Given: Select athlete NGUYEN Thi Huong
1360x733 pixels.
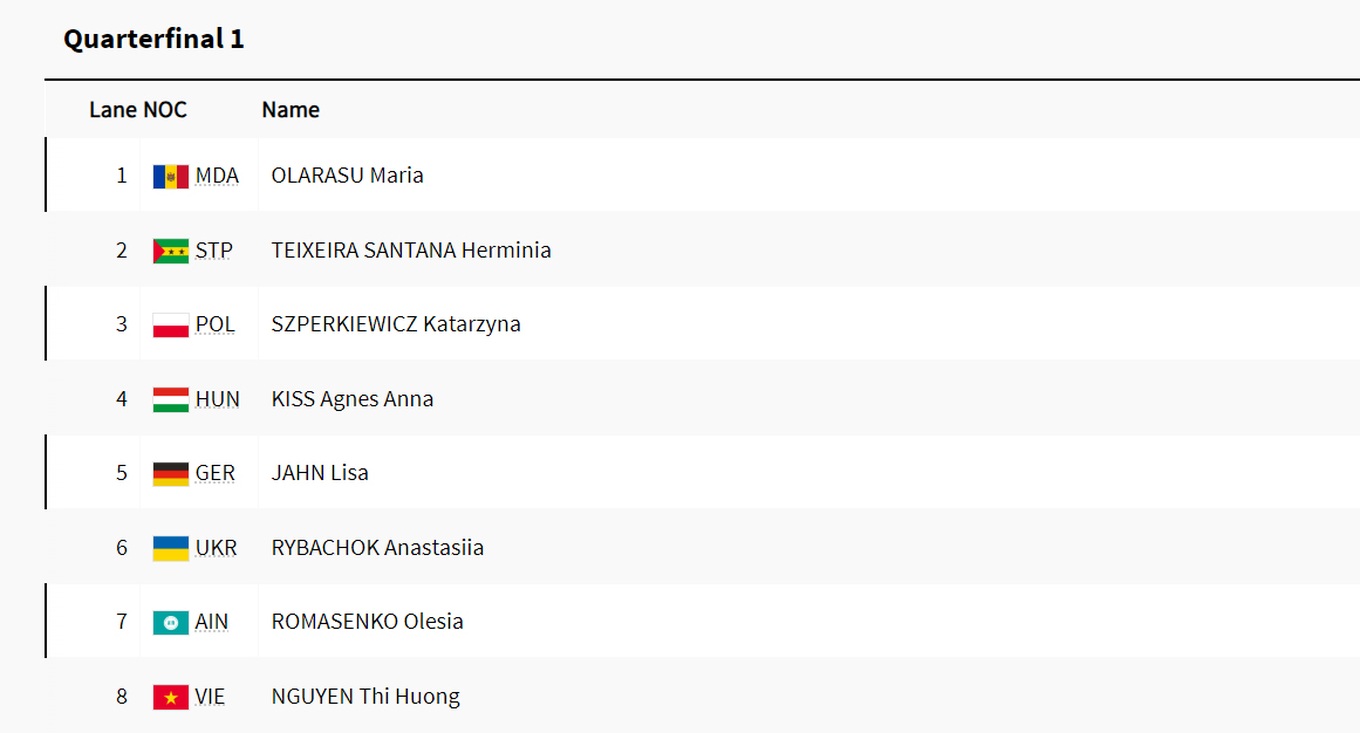Looking at the screenshot, I should click(365, 696).
